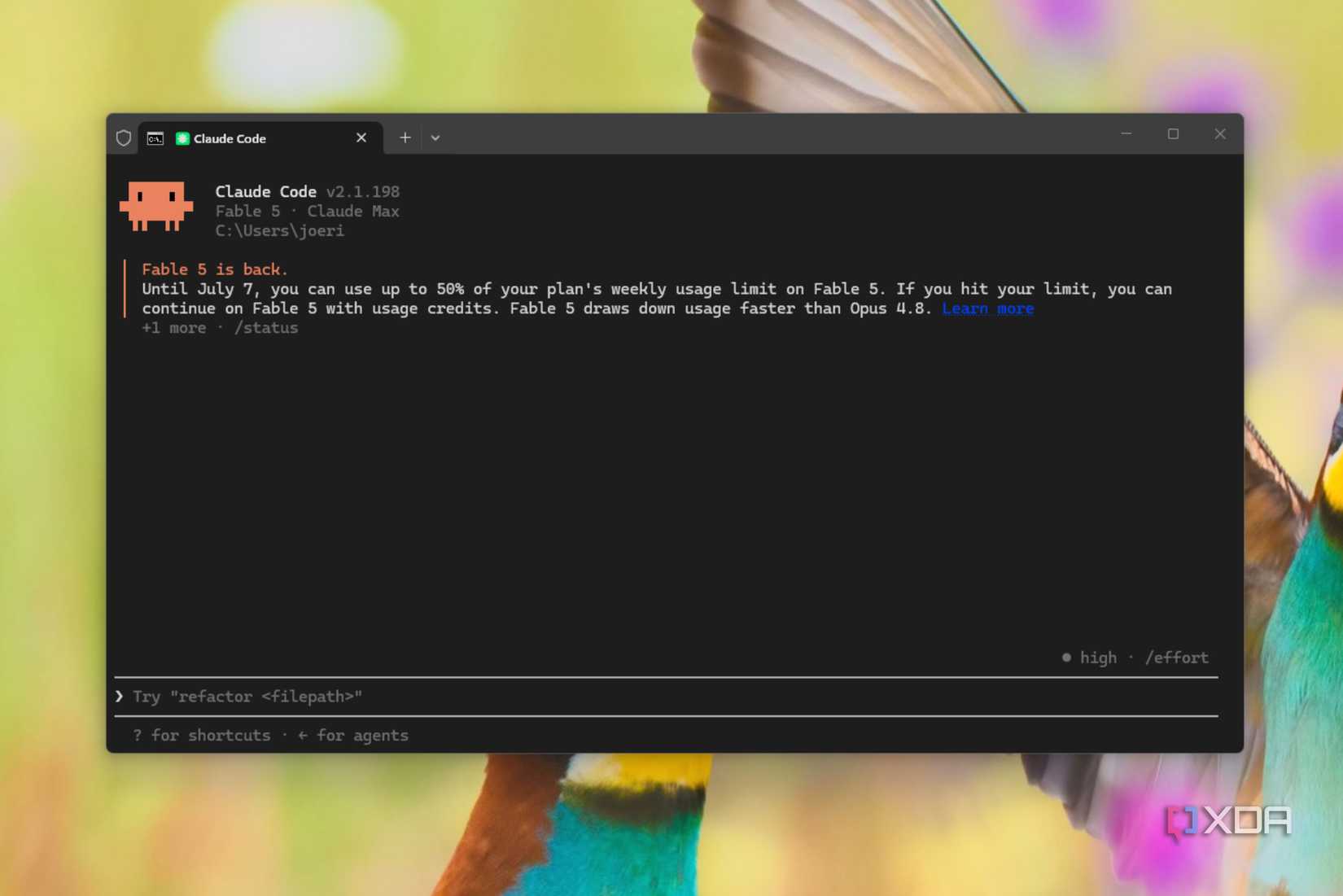Click the "Fable 5 · Claude Max" line
The image size is (1343, 896).
tap(307, 212)
